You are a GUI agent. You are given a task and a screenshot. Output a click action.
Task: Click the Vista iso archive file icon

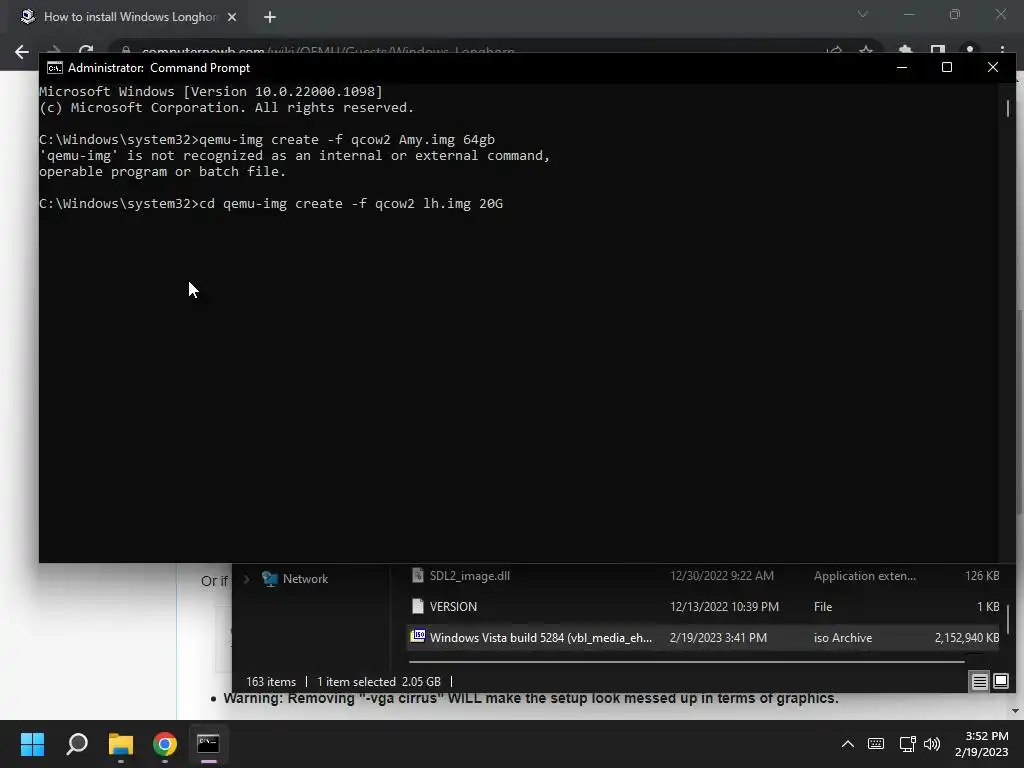tap(417, 636)
